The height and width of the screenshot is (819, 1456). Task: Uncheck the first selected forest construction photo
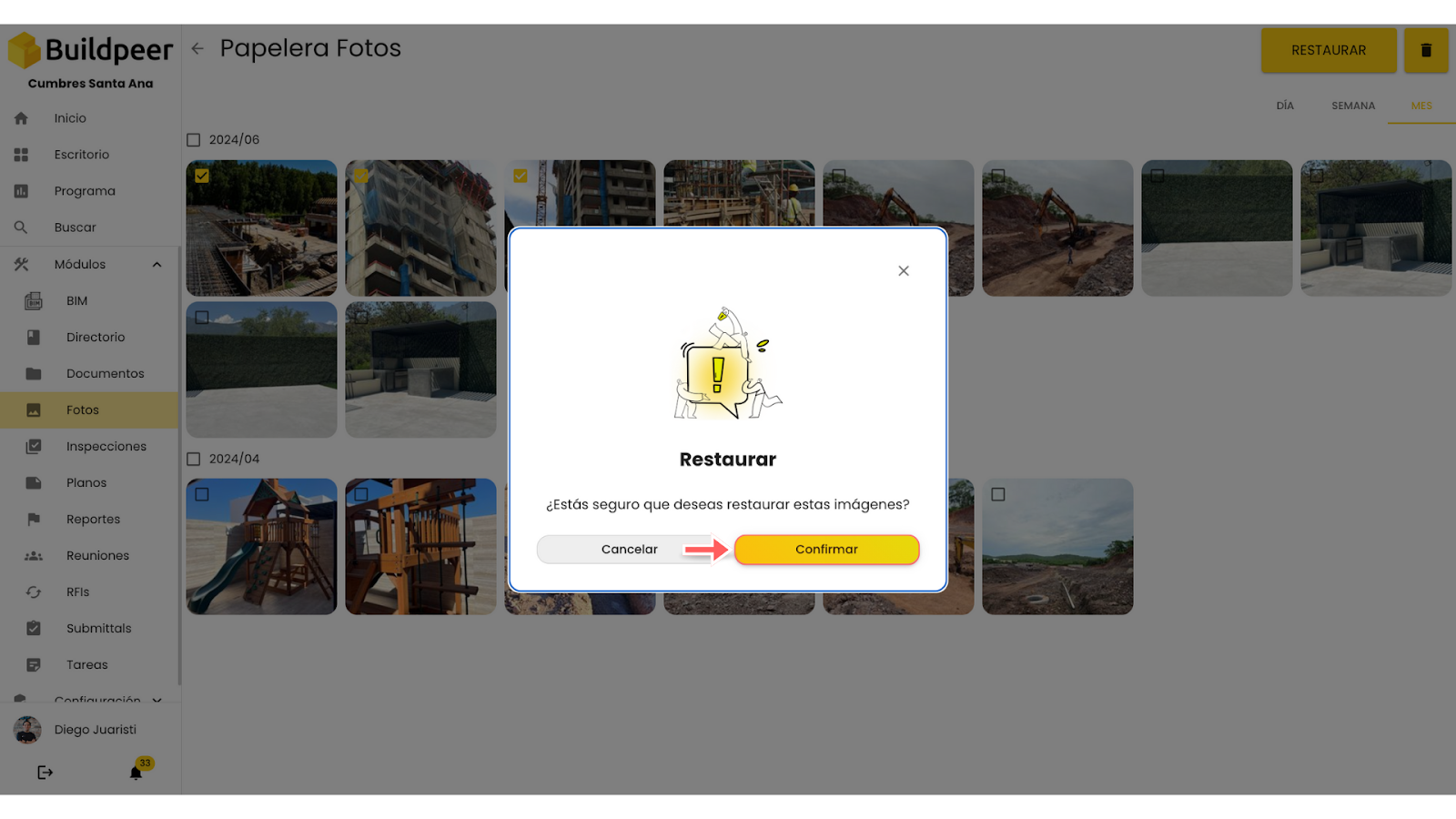[202, 176]
